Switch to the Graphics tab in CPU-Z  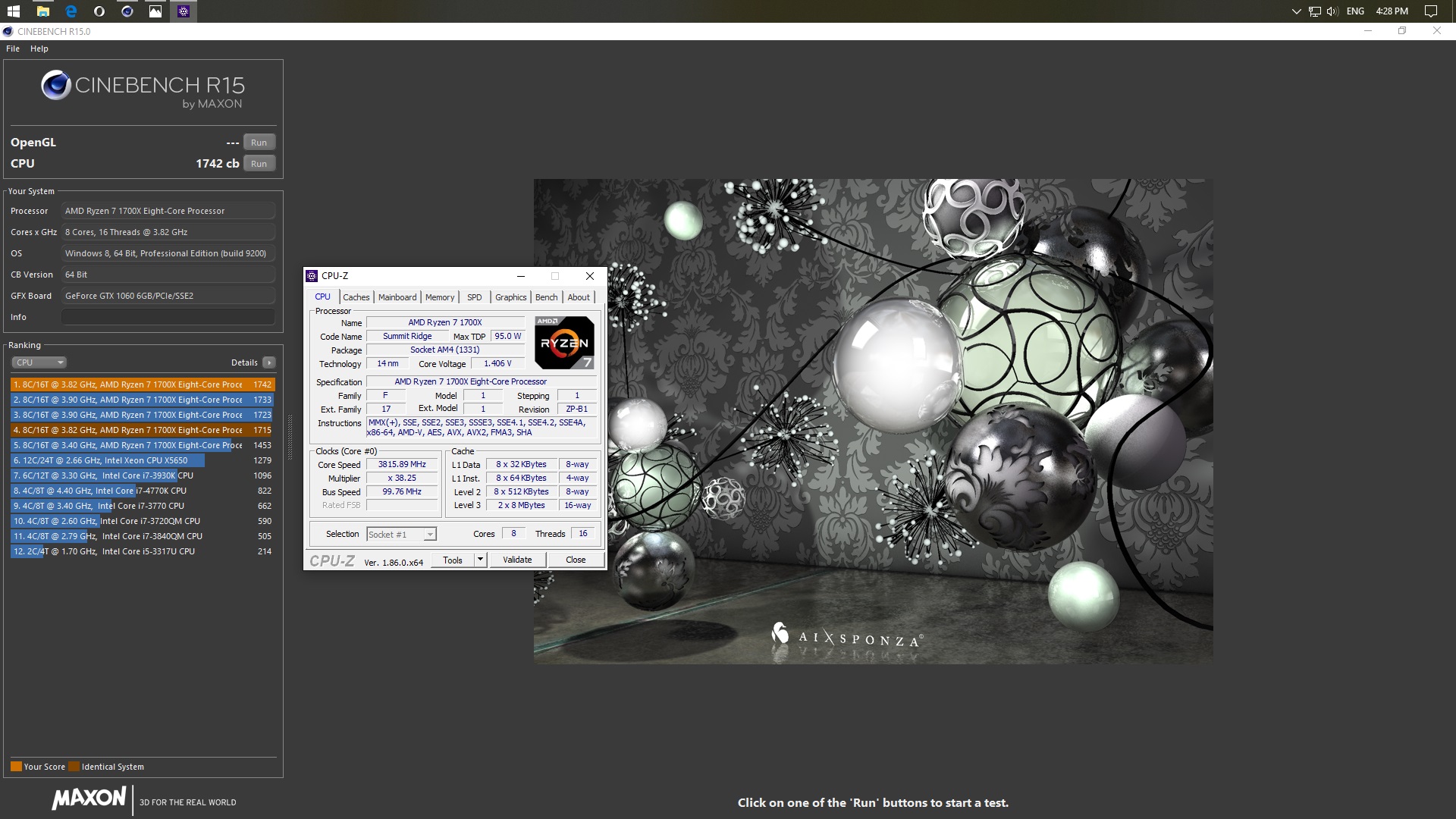tap(510, 297)
